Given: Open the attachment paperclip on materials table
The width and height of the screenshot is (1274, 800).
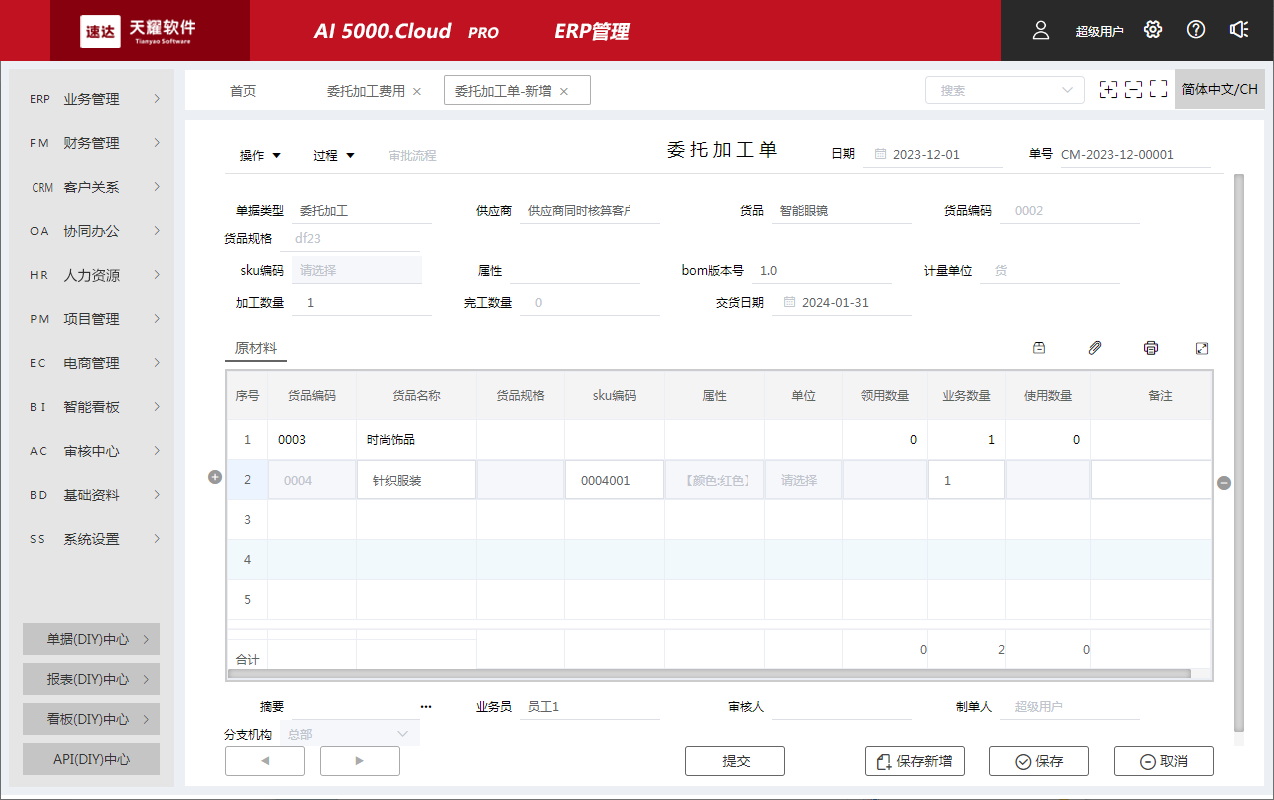Looking at the screenshot, I should point(1095,347).
